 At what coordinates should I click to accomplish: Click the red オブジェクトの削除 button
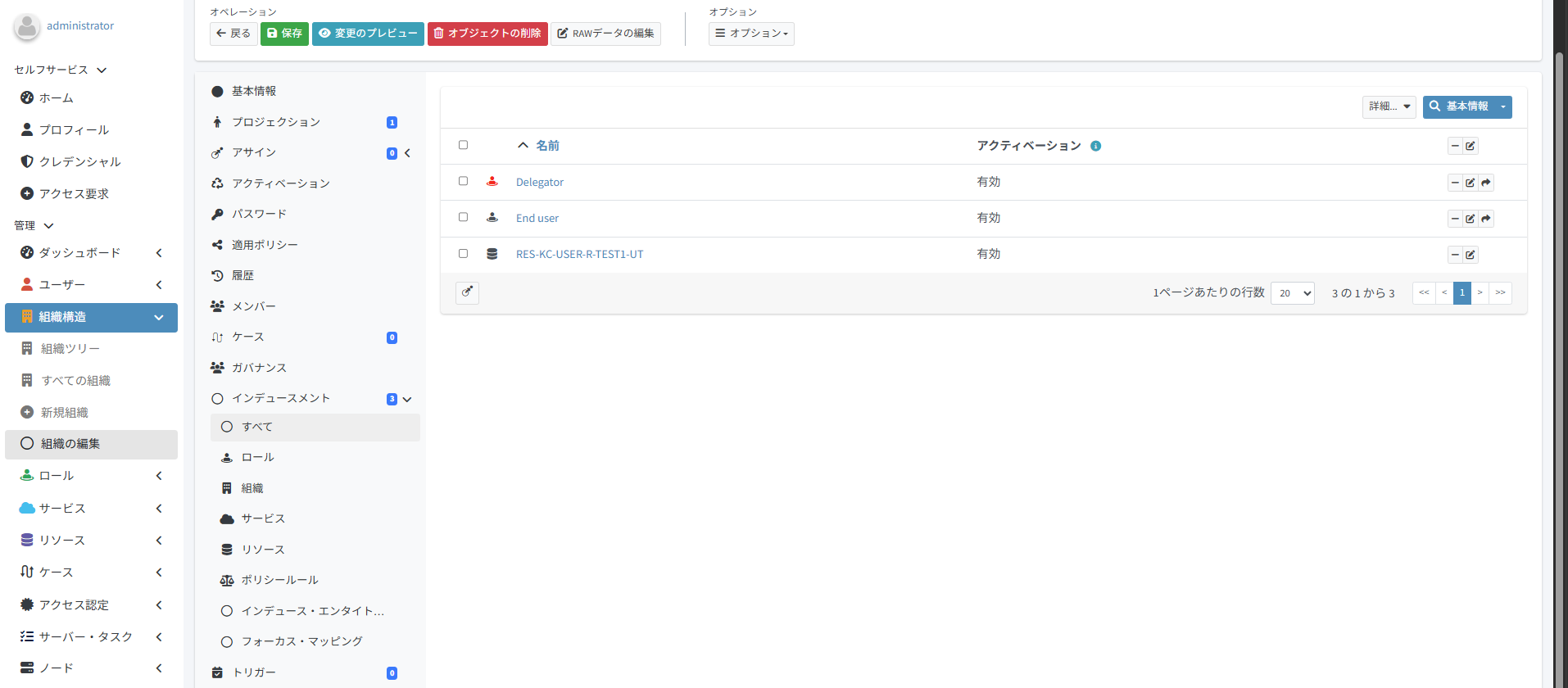click(487, 34)
